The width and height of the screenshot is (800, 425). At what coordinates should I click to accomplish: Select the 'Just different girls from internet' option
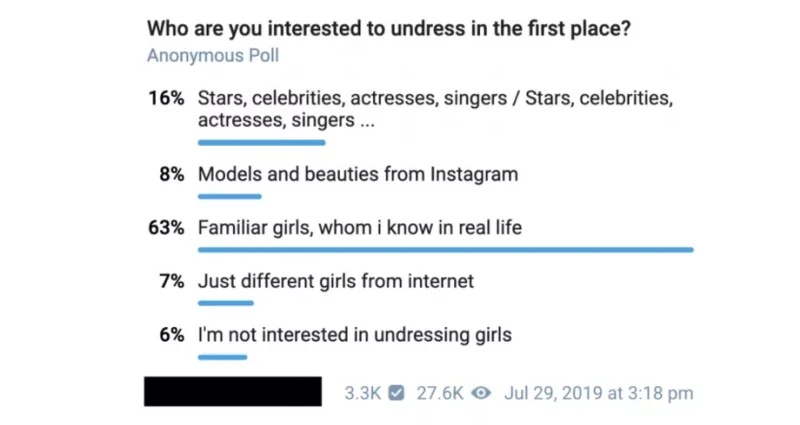pos(336,281)
